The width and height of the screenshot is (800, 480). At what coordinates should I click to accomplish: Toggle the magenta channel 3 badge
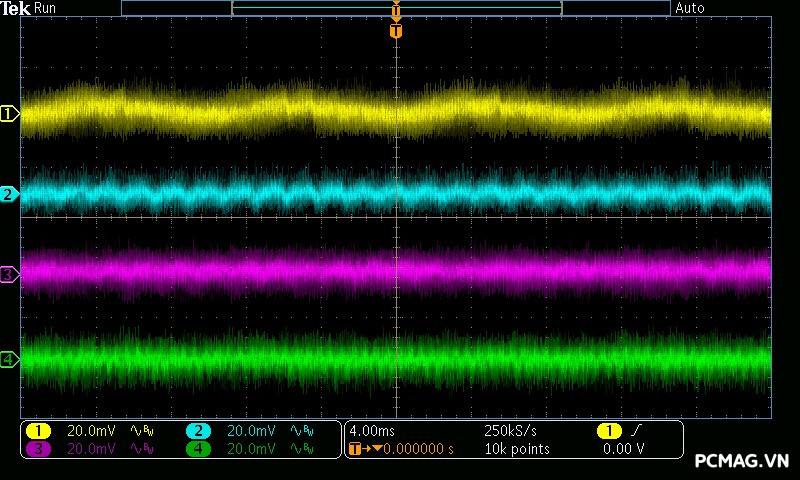point(38,449)
